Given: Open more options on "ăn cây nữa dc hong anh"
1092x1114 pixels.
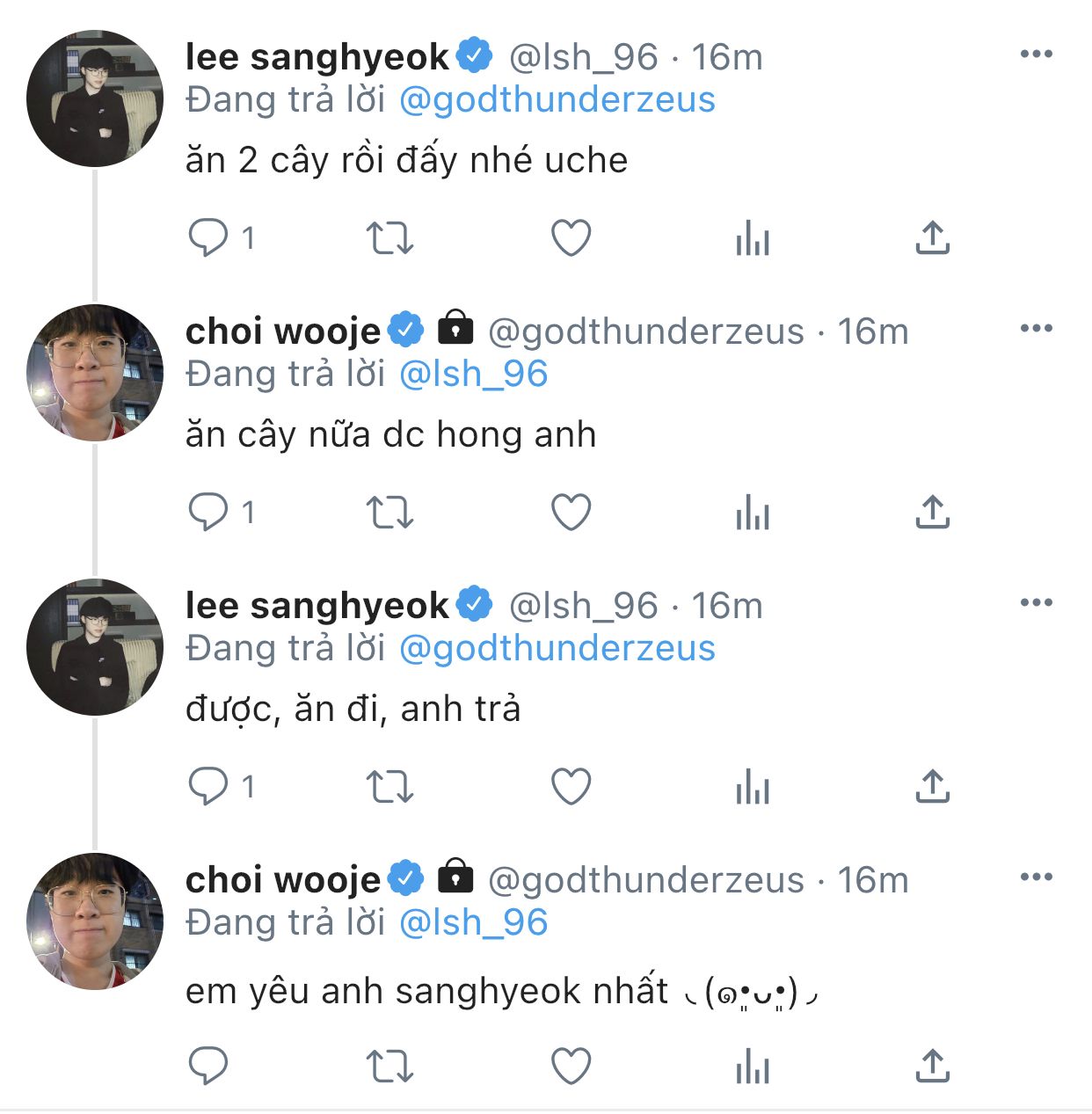Looking at the screenshot, I should tap(1037, 329).
